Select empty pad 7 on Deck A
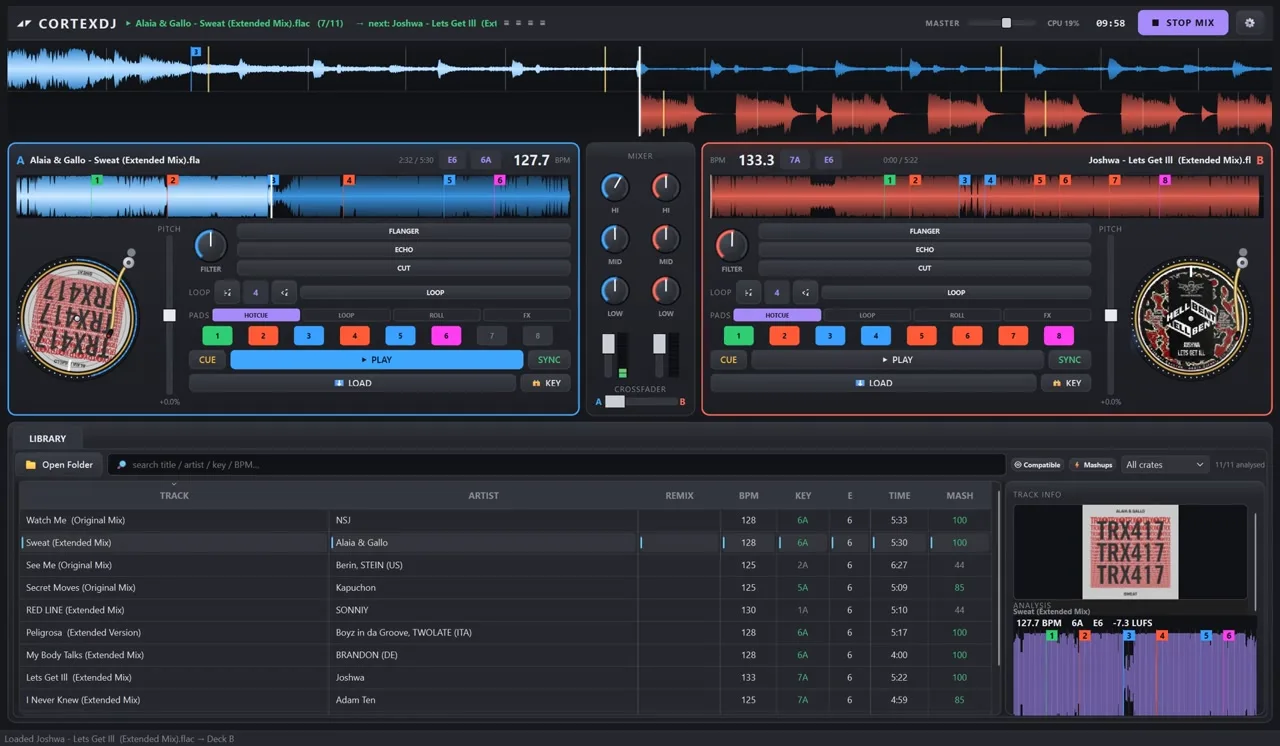The width and height of the screenshot is (1280, 746). (x=491, y=336)
